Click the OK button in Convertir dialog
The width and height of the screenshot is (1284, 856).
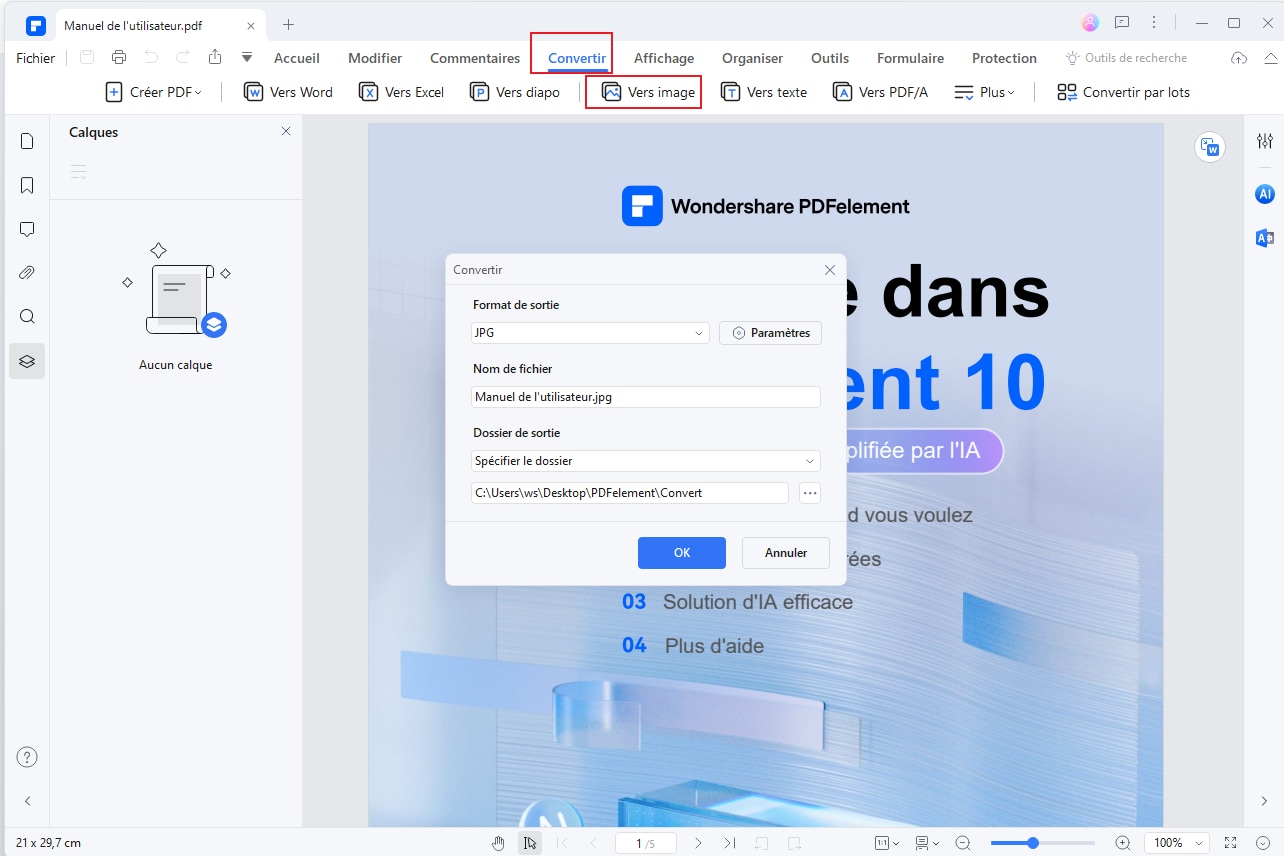click(x=682, y=553)
